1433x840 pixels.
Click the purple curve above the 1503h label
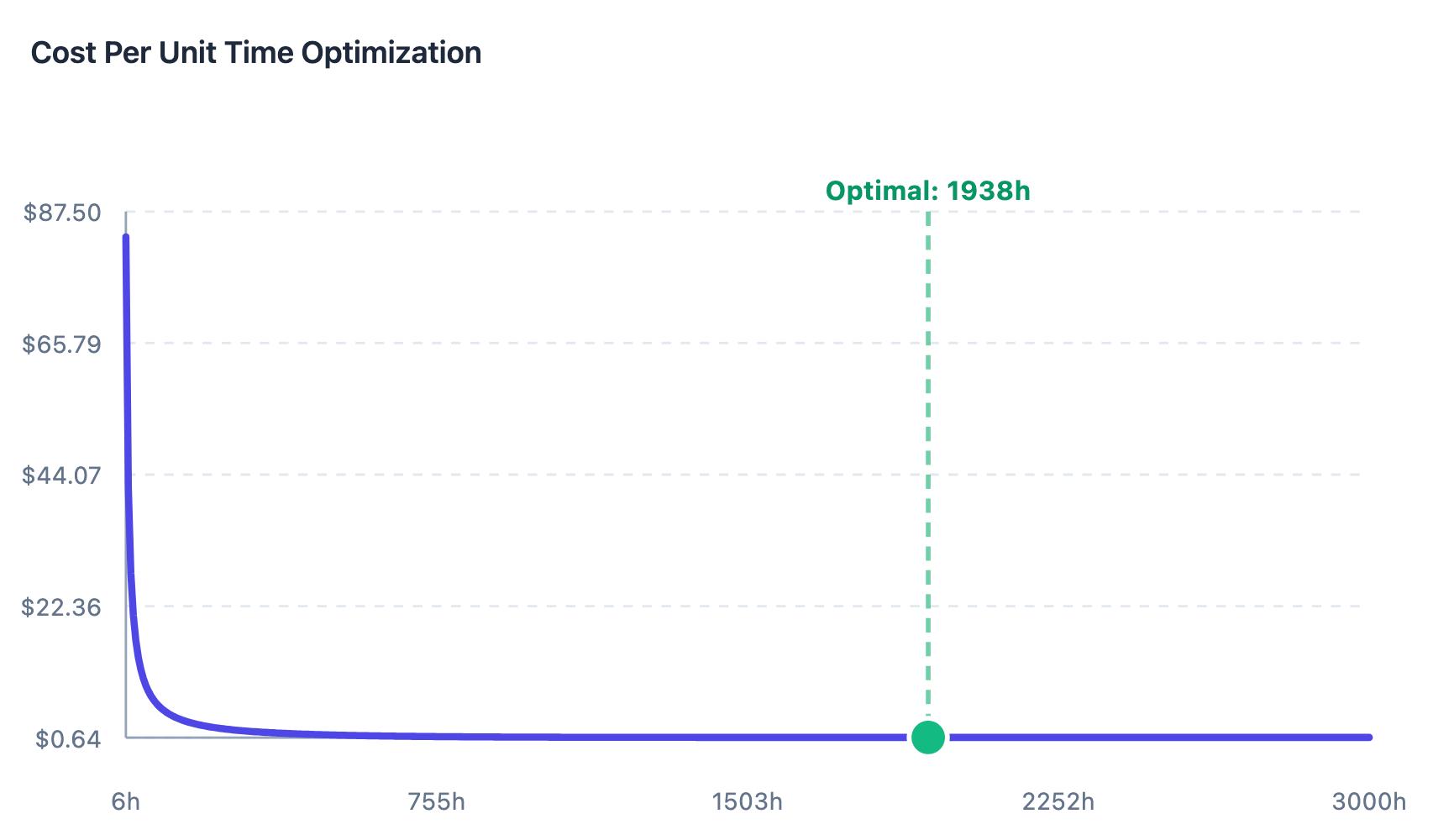coord(747,738)
